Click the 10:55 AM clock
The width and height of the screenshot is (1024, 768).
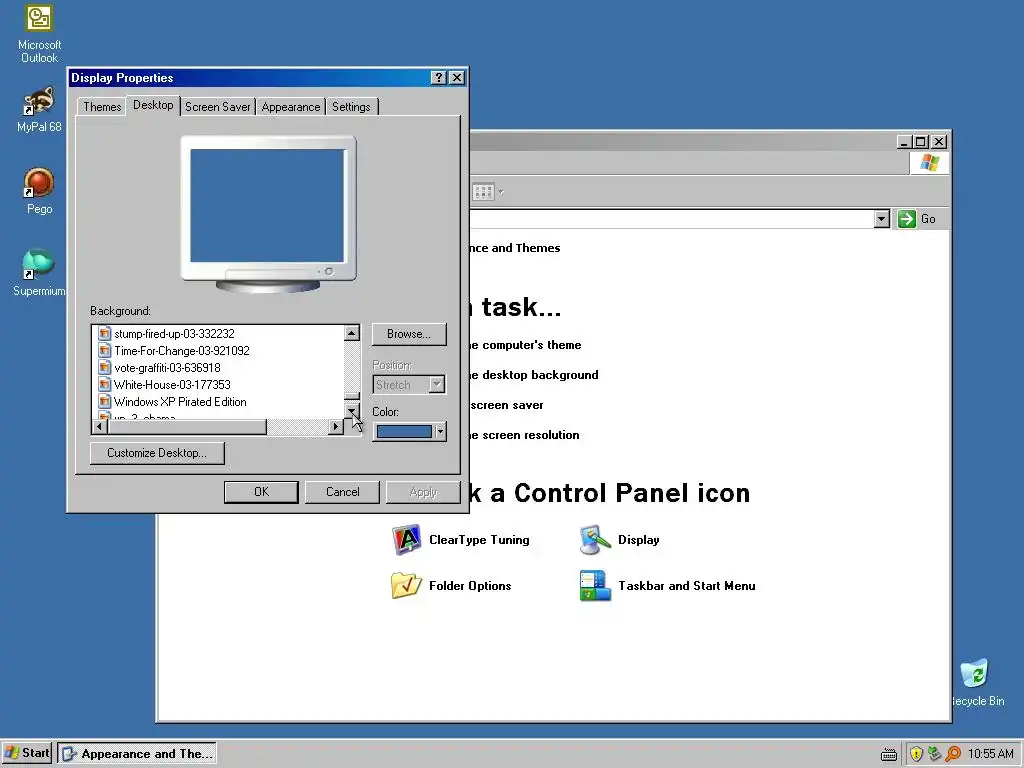pos(991,754)
